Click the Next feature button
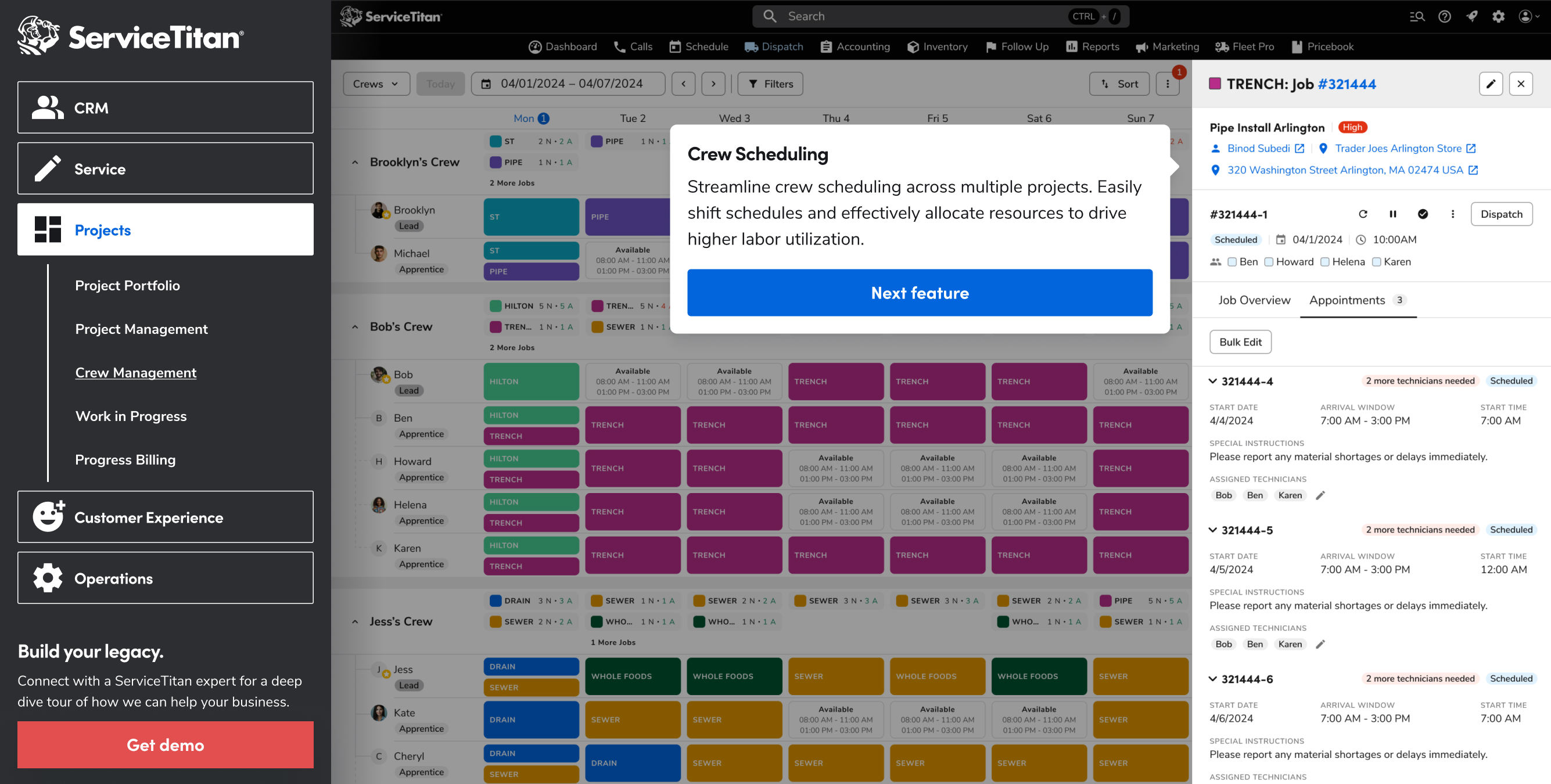 coord(919,293)
